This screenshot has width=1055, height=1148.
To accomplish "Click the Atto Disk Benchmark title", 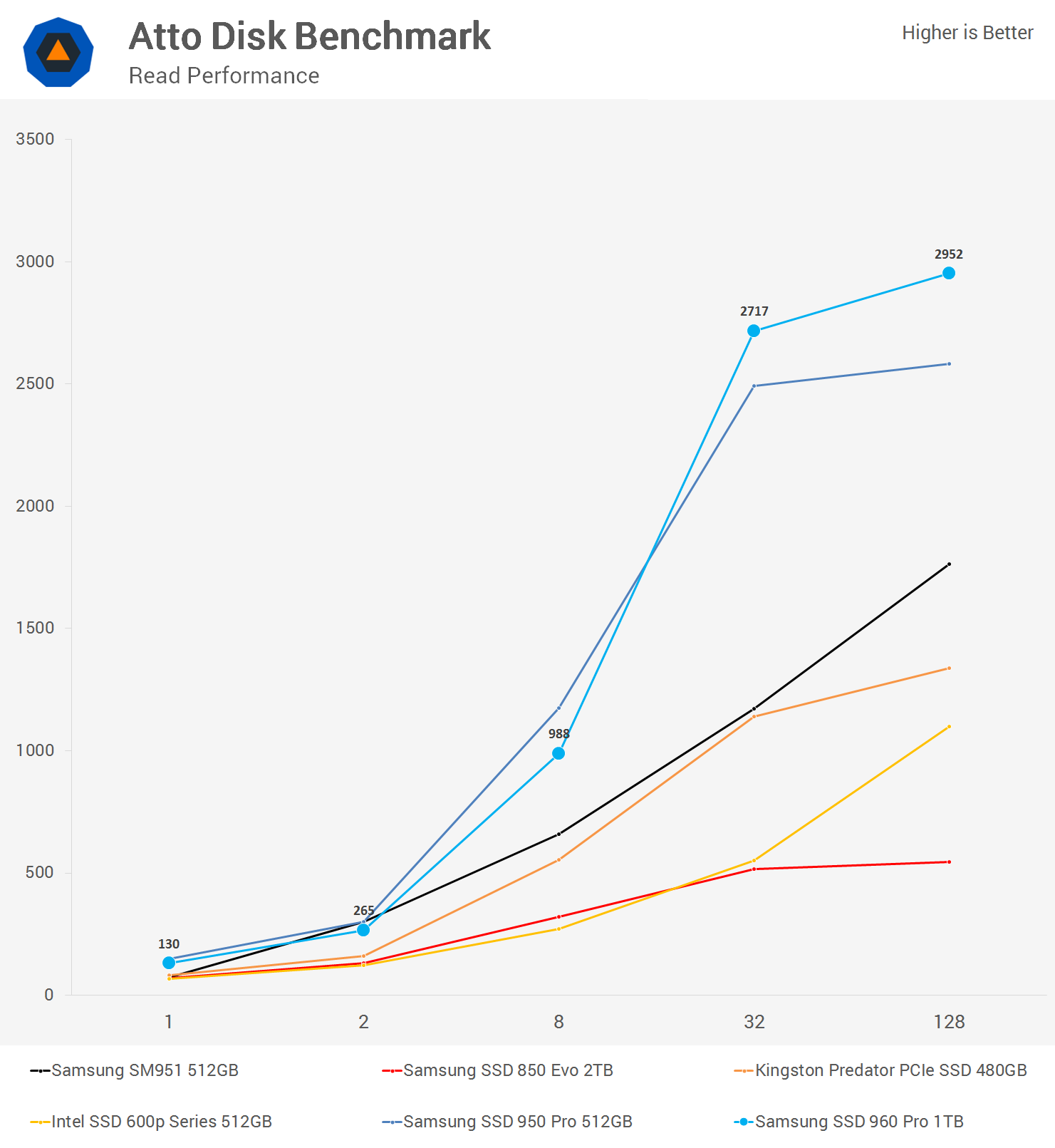I will click(310, 36).
